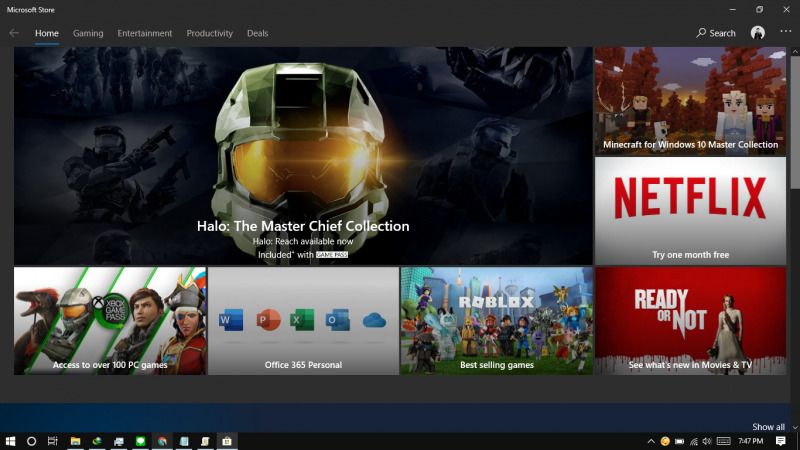Open the Roblox Best selling games tile
Screen dimensions: 800x450
[496, 321]
